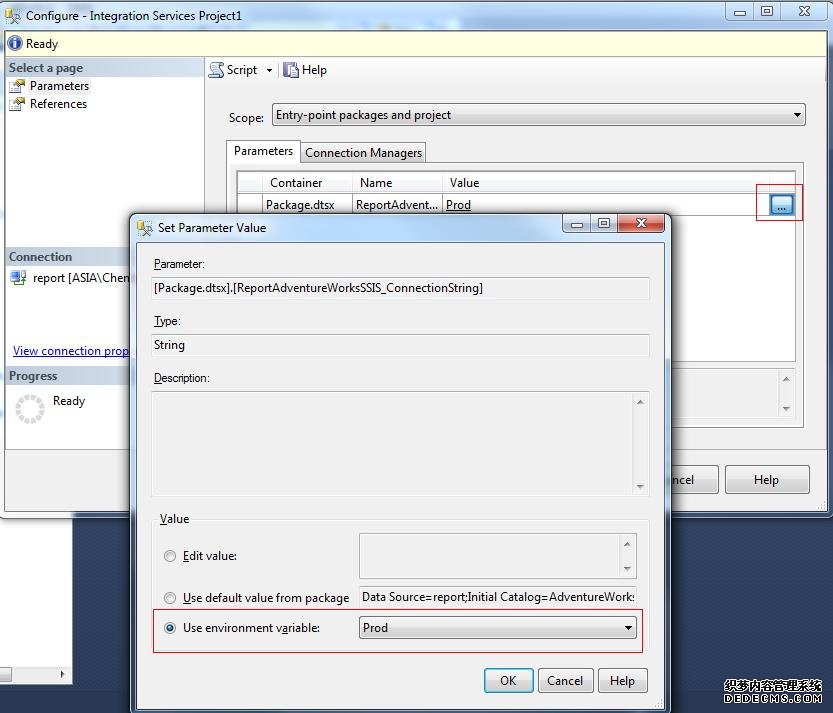Switch to the Parameters tab
Viewport: 833px width, 713px height.
[x=263, y=151]
